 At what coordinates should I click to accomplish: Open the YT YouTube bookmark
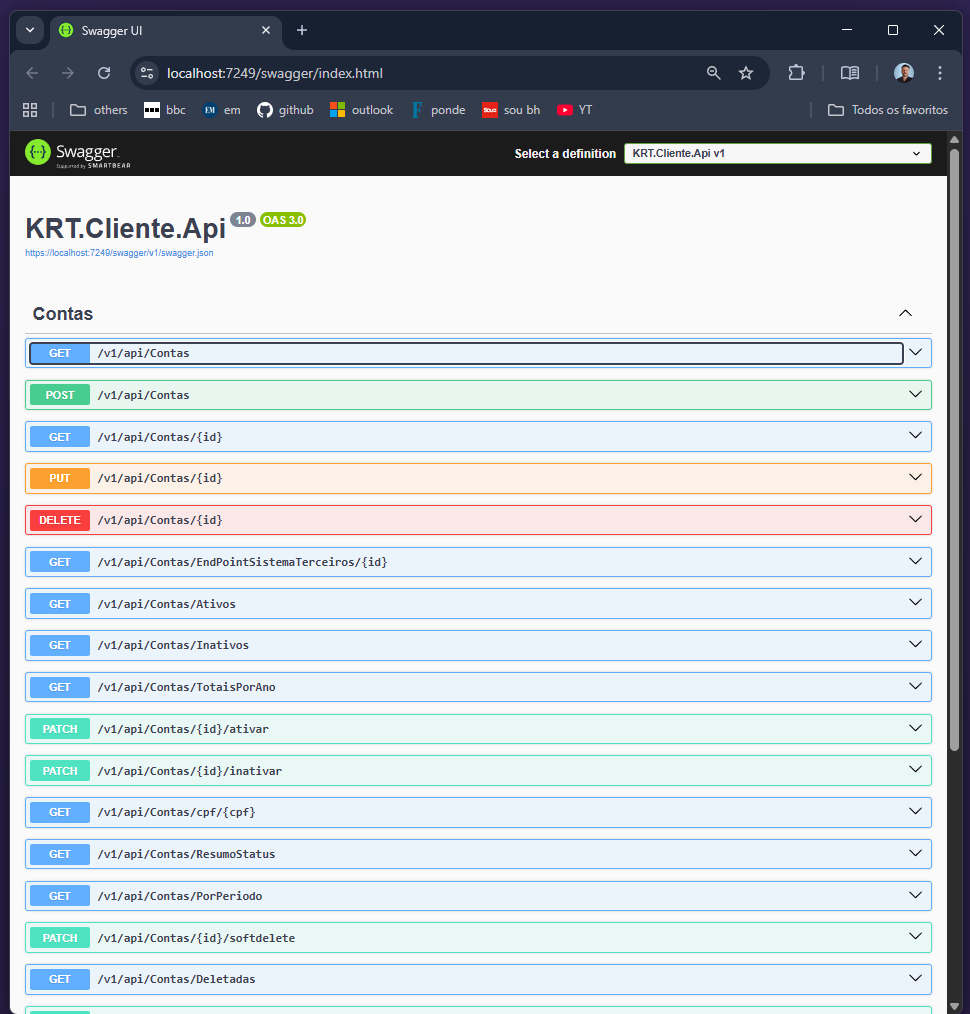574,110
